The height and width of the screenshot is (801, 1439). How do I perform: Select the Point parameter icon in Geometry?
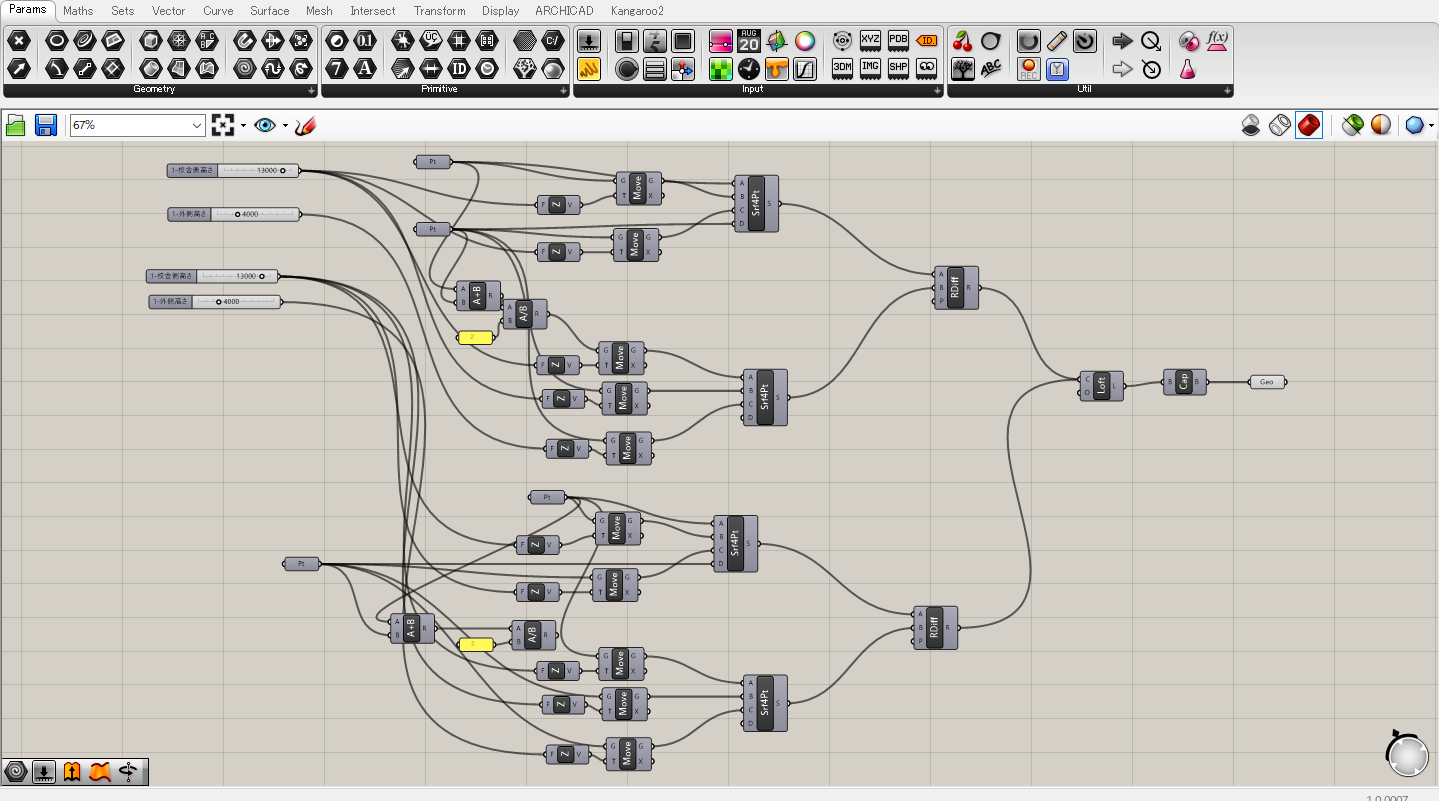[20, 41]
